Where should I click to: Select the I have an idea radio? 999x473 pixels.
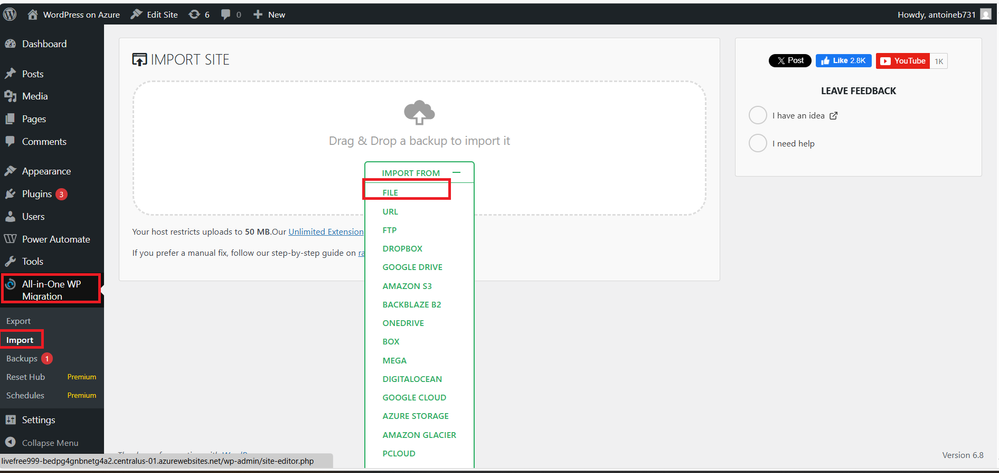[758, 115]
